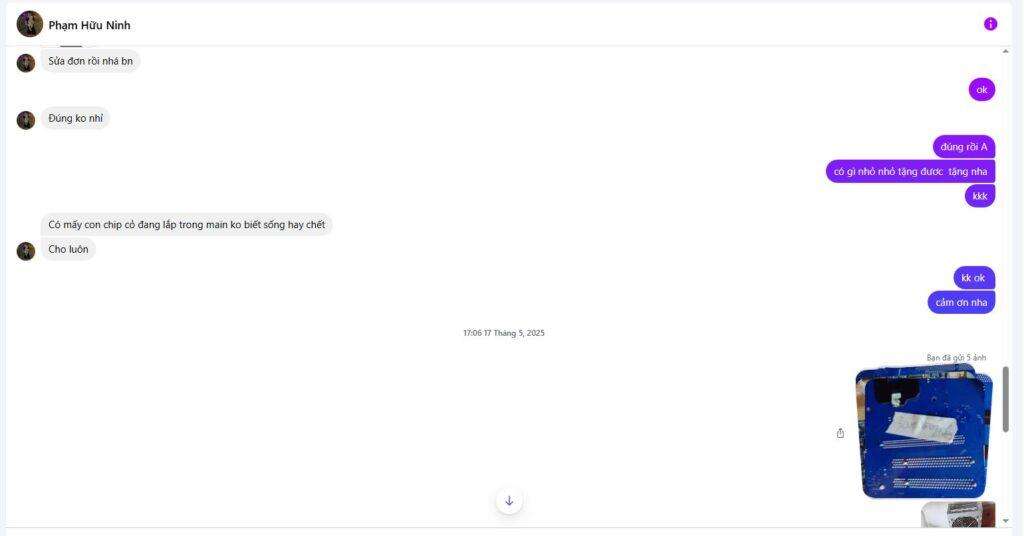Select the purple "ok" message bubble

click(x=982, y=89)
